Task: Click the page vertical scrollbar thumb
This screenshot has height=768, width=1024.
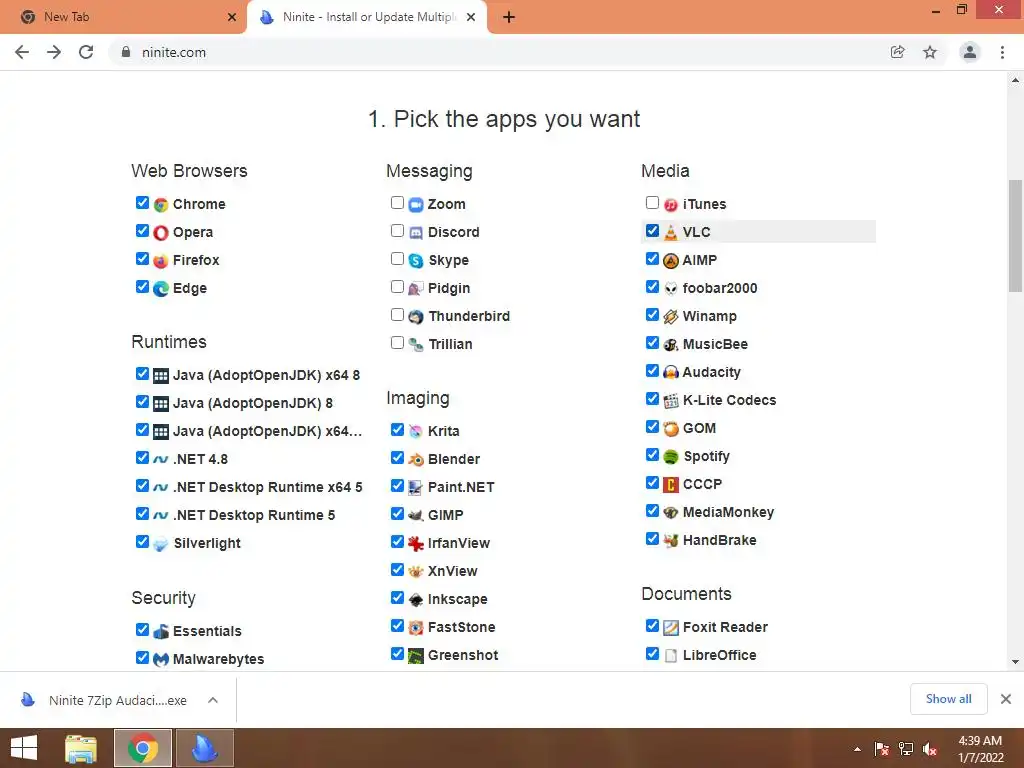Action: (x=1015, y=236)
